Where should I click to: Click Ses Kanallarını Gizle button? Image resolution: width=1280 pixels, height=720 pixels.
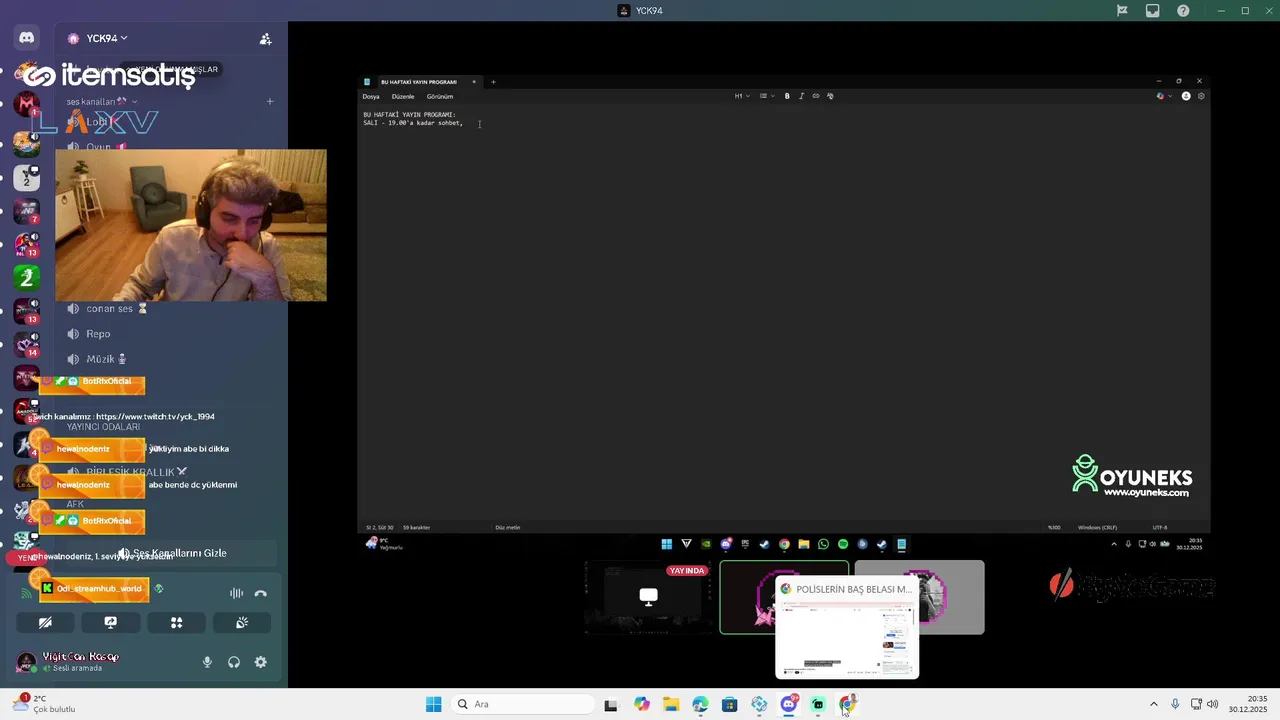coord(172,553)
